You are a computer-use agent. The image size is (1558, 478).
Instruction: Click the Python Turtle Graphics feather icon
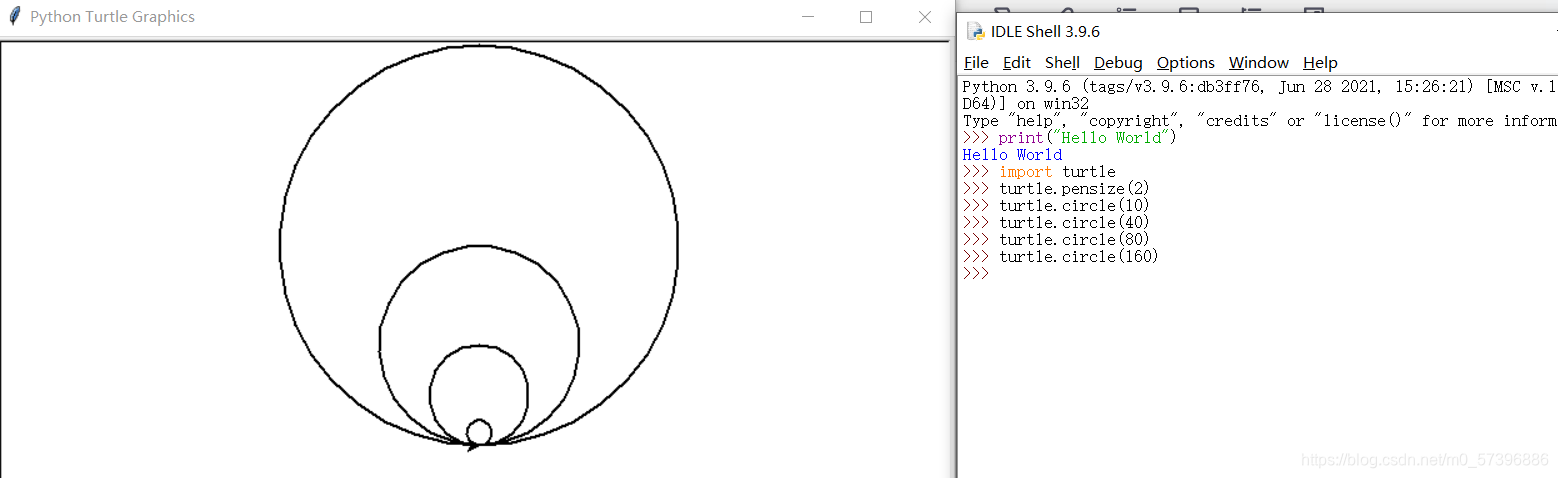(14, 17)
